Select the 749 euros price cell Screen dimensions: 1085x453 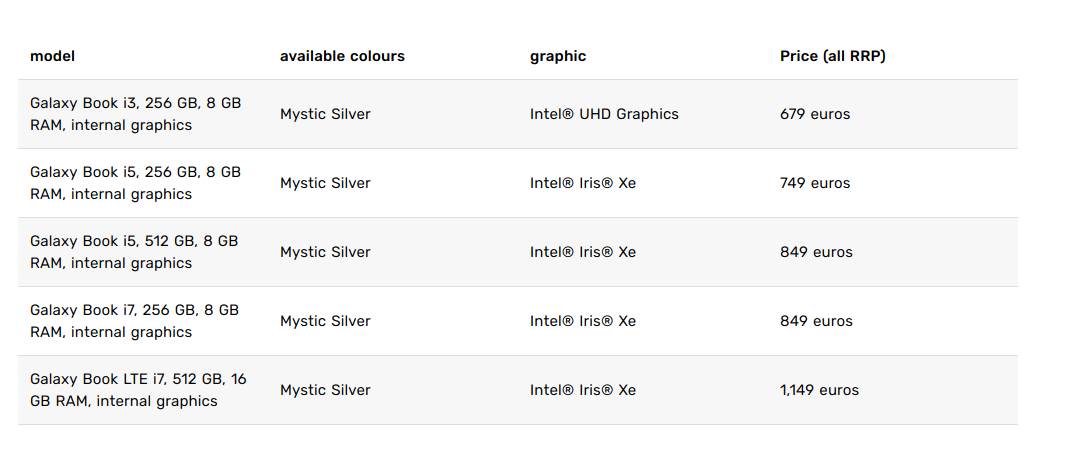coord(815,183)
